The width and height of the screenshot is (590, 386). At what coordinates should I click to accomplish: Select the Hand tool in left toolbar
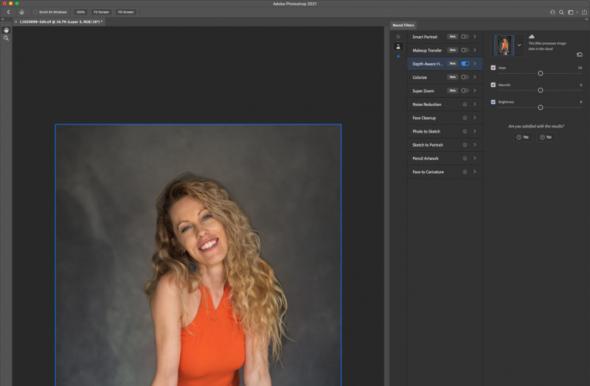click(x=6, y=30)
